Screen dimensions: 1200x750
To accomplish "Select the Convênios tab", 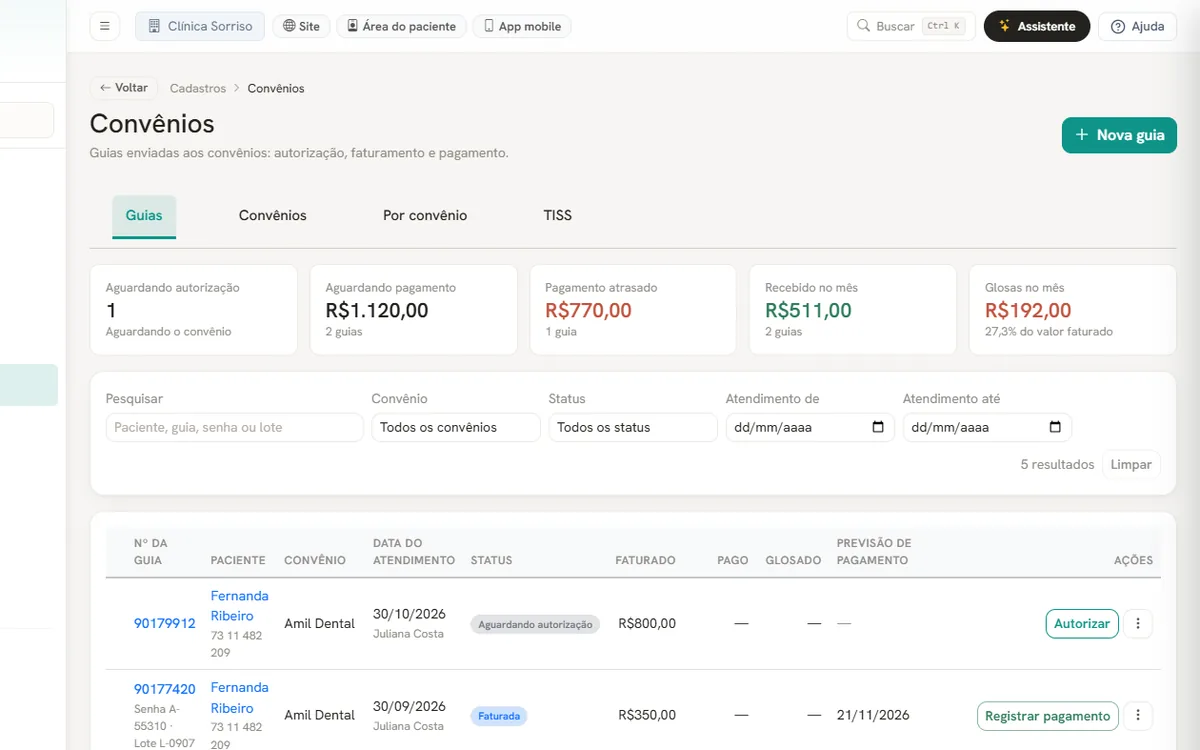I will (273, 215).
